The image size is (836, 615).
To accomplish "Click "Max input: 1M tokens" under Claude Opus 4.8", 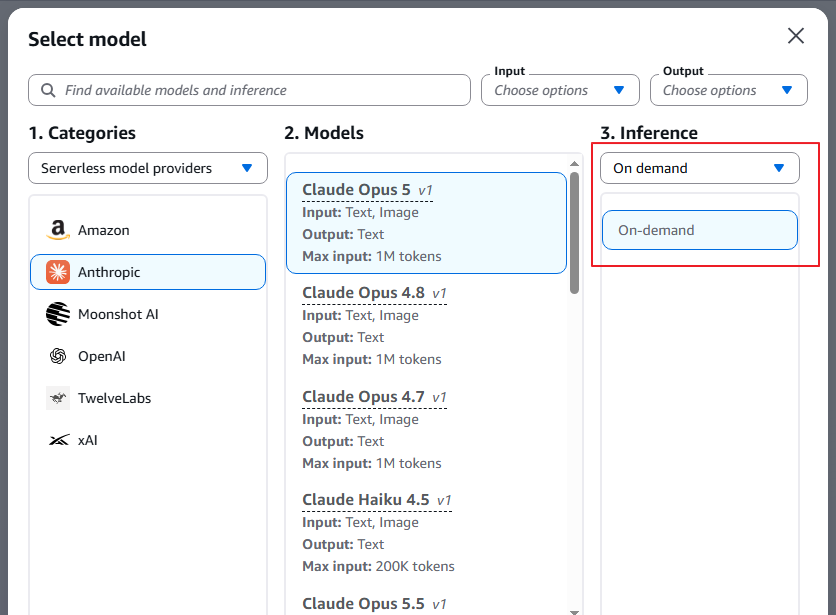I will point(372,360).
